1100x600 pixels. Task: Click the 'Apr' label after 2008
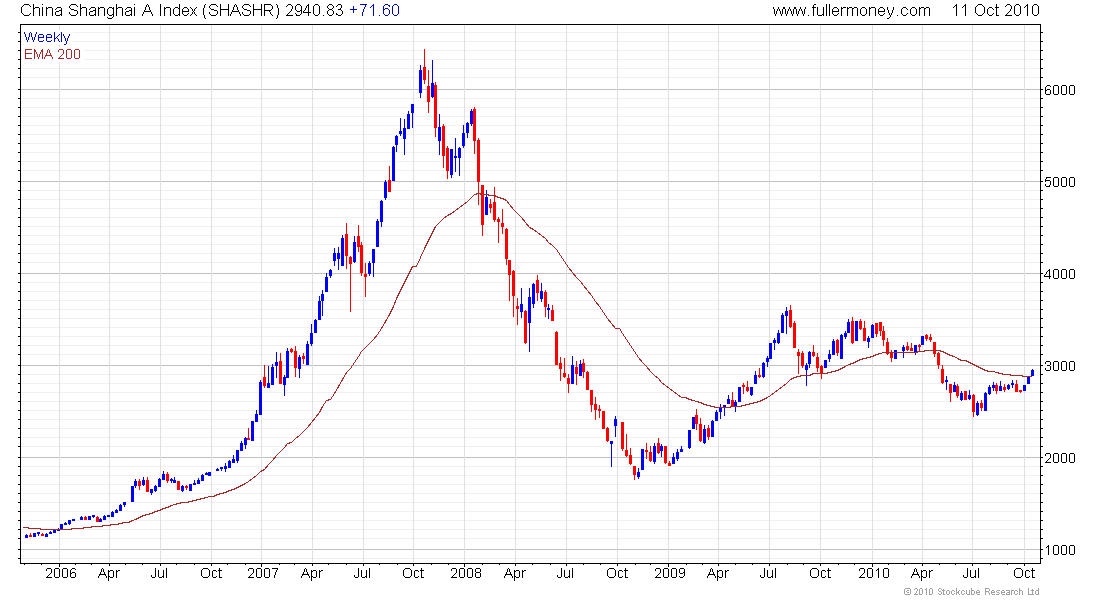click(515, 573)
